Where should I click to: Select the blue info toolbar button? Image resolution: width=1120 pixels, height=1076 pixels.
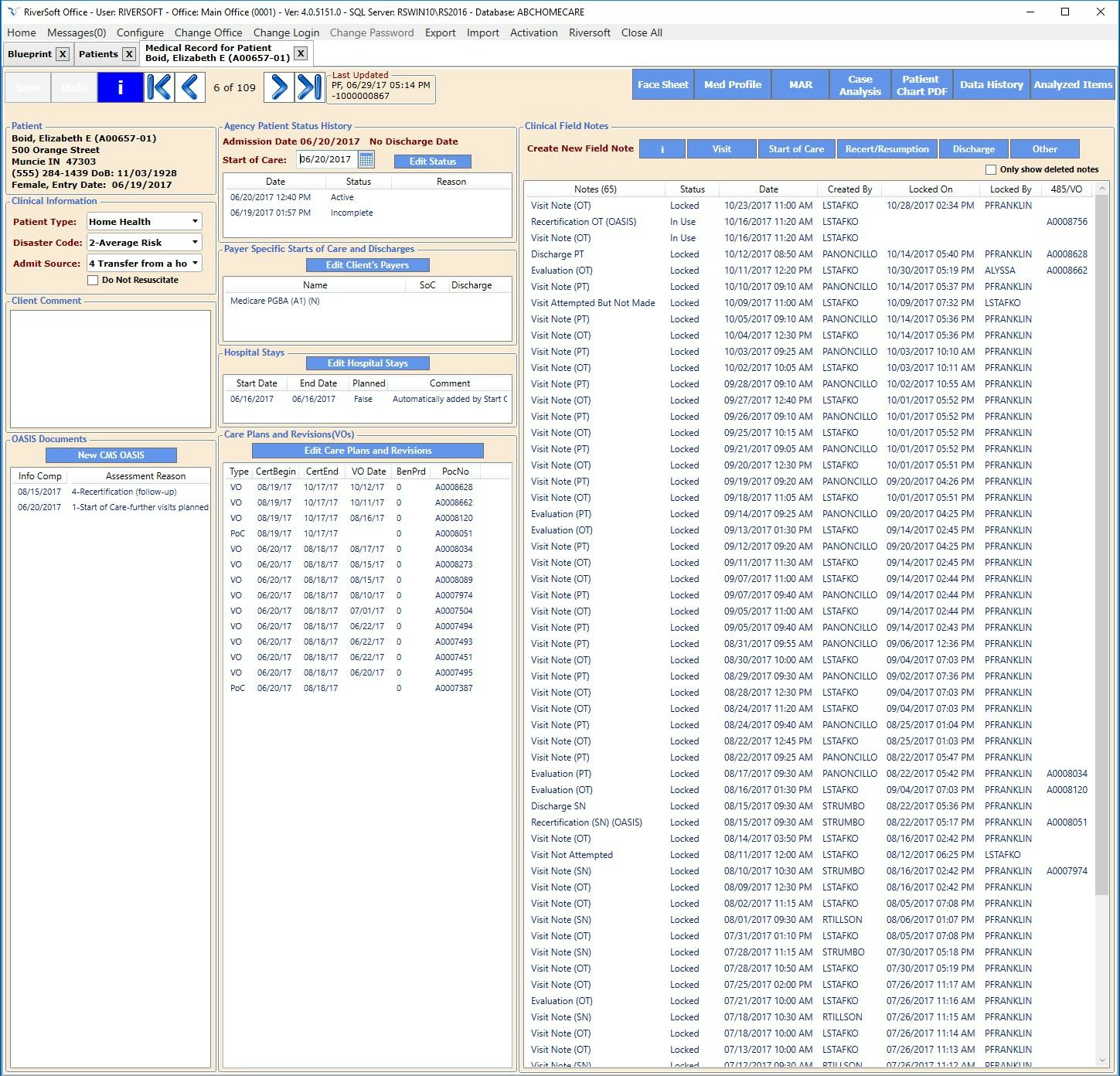pos(120,87)
